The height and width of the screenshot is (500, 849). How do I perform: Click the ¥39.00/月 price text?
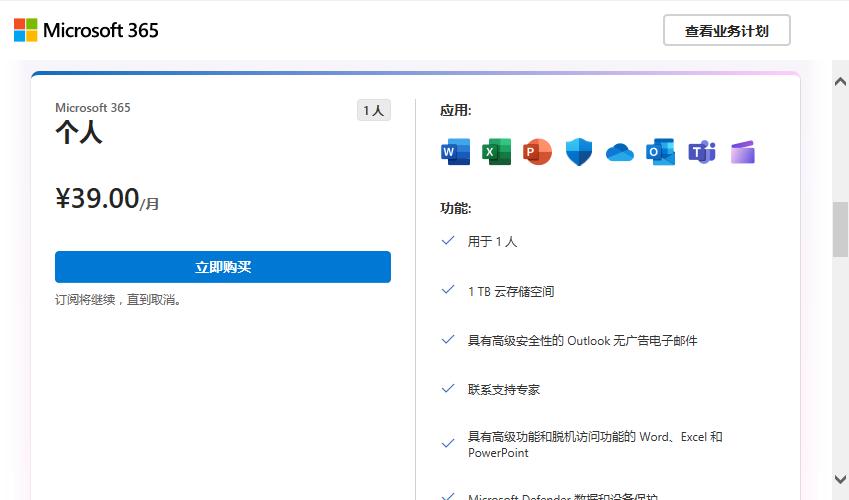coord(107,199)
